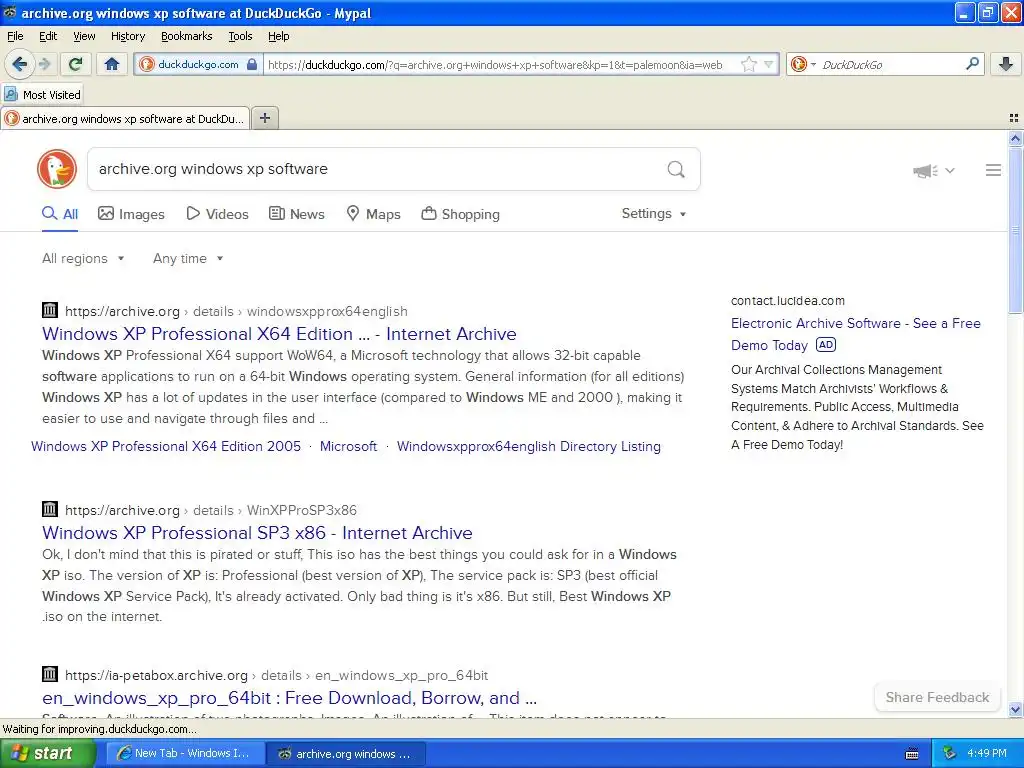Open the Any time filter dropdown

[x=188, y=259]
